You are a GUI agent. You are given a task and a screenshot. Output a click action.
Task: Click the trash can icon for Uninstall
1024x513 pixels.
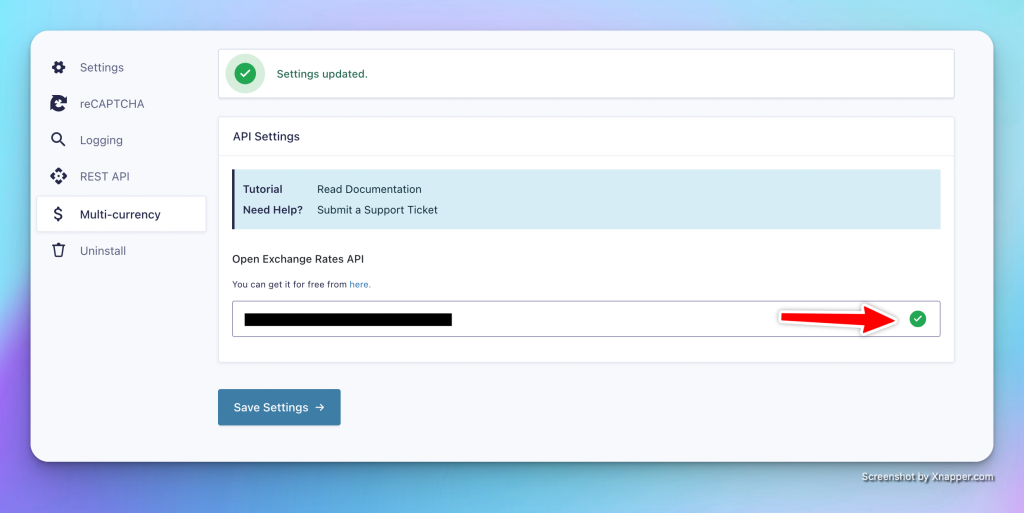(x=58, y=250)
